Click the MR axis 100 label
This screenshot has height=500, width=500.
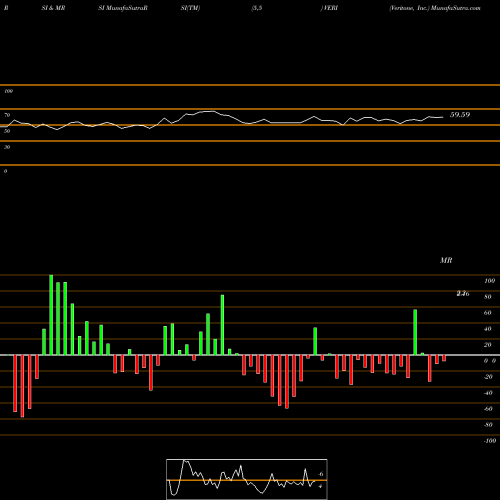coord(489,281)
